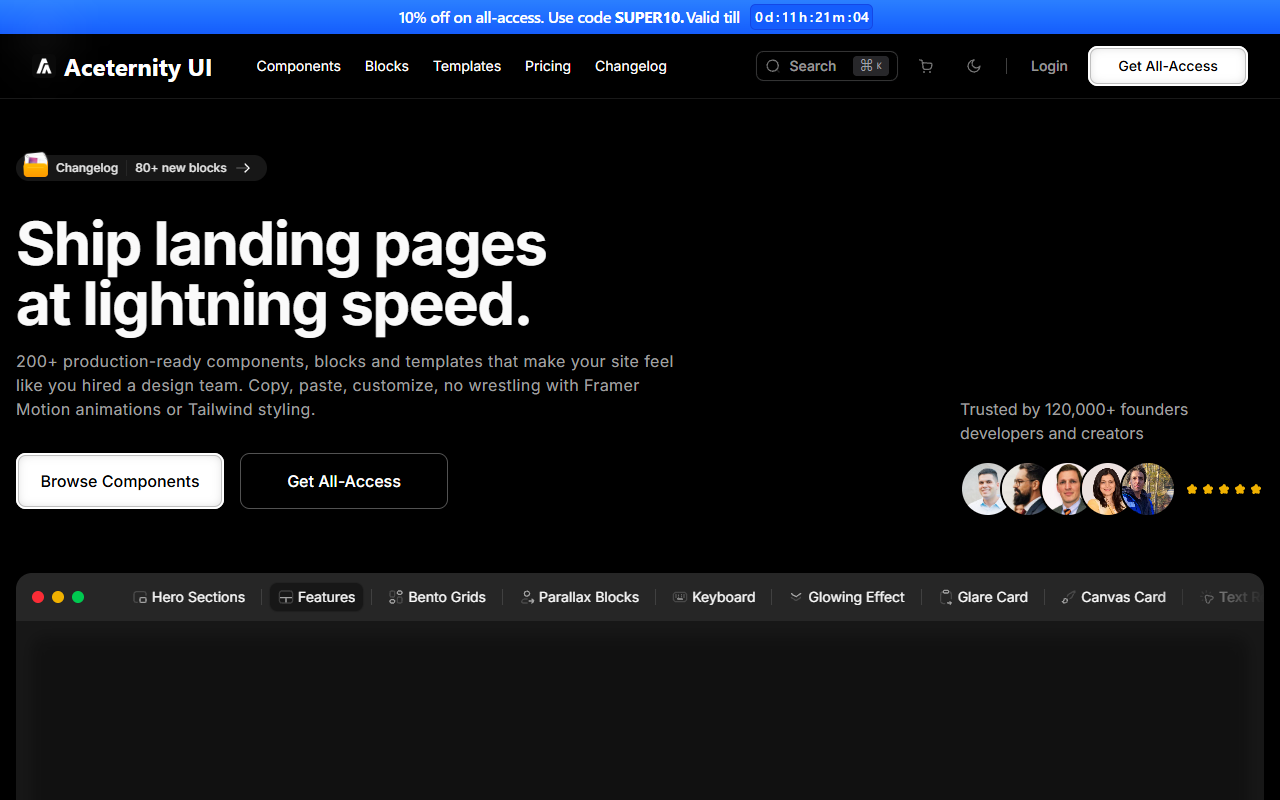Open the shopping cart icon
Viewport: 1280px width, 800px height.
pyautogui.click(x=926, y=67)
